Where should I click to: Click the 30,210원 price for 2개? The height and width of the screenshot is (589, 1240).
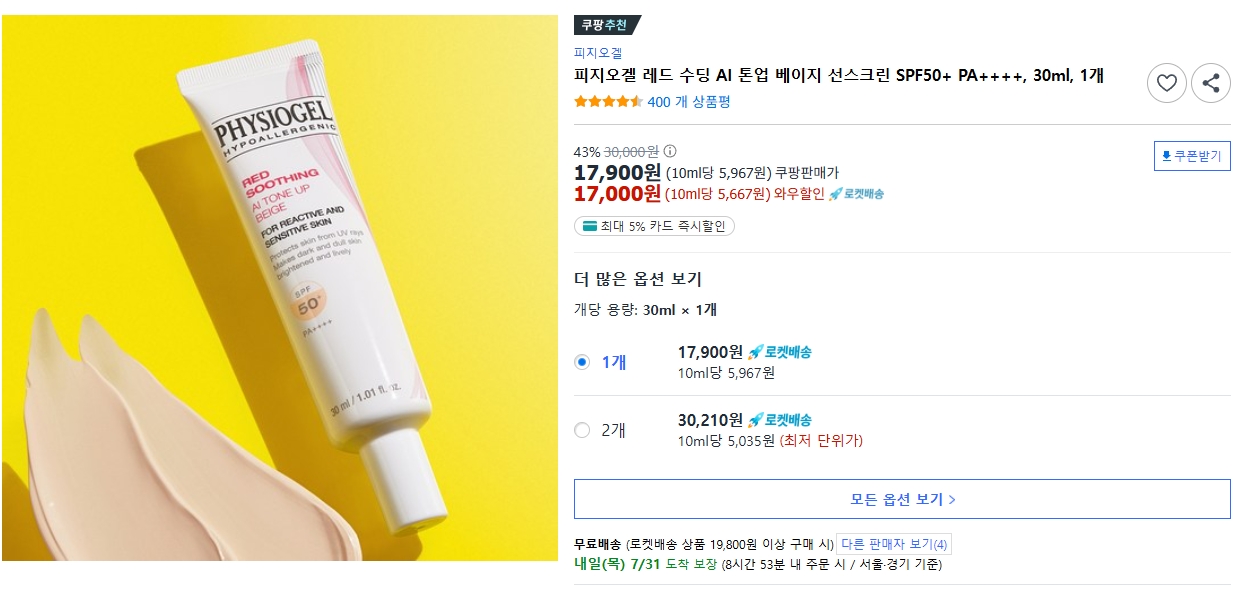(x=710, y=420)
